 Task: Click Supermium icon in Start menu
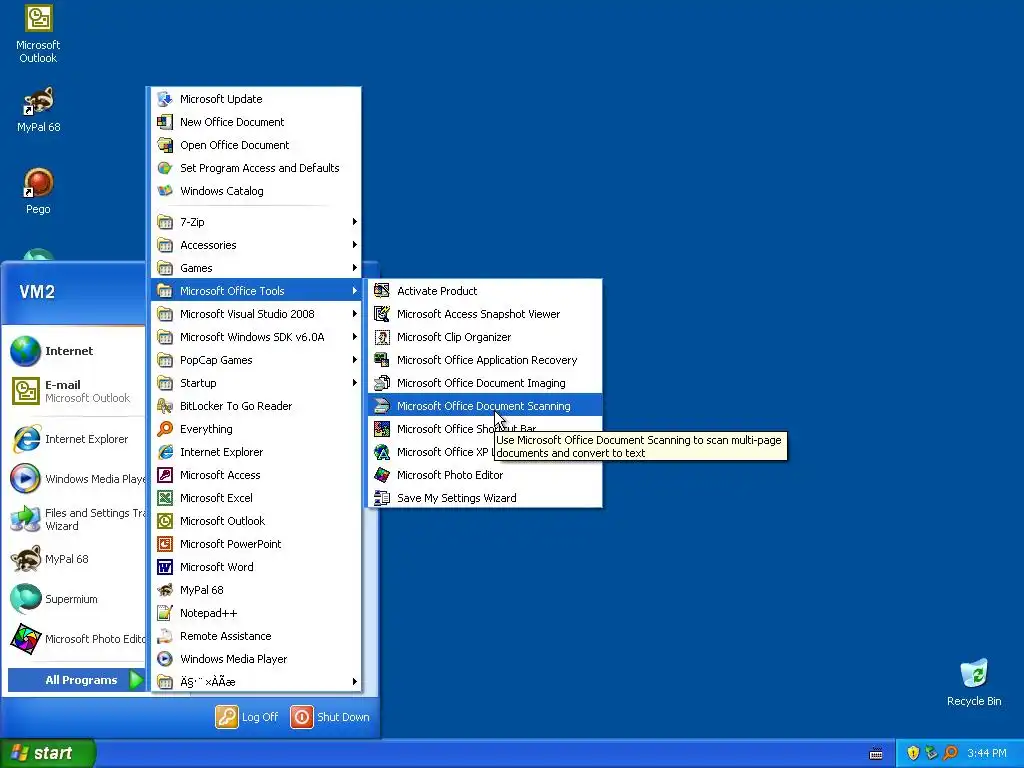click(x=25, y=599)
